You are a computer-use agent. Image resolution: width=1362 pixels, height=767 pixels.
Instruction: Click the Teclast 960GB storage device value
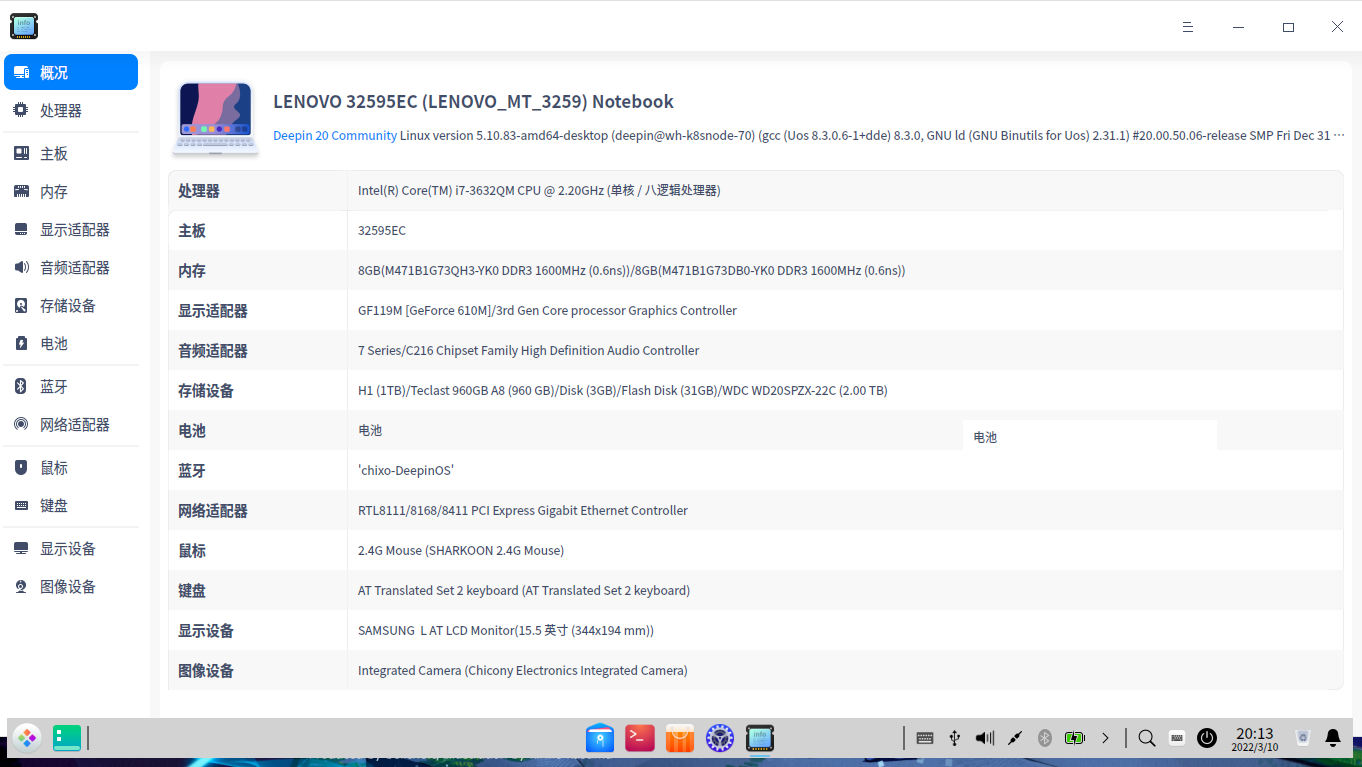[623, 390]
